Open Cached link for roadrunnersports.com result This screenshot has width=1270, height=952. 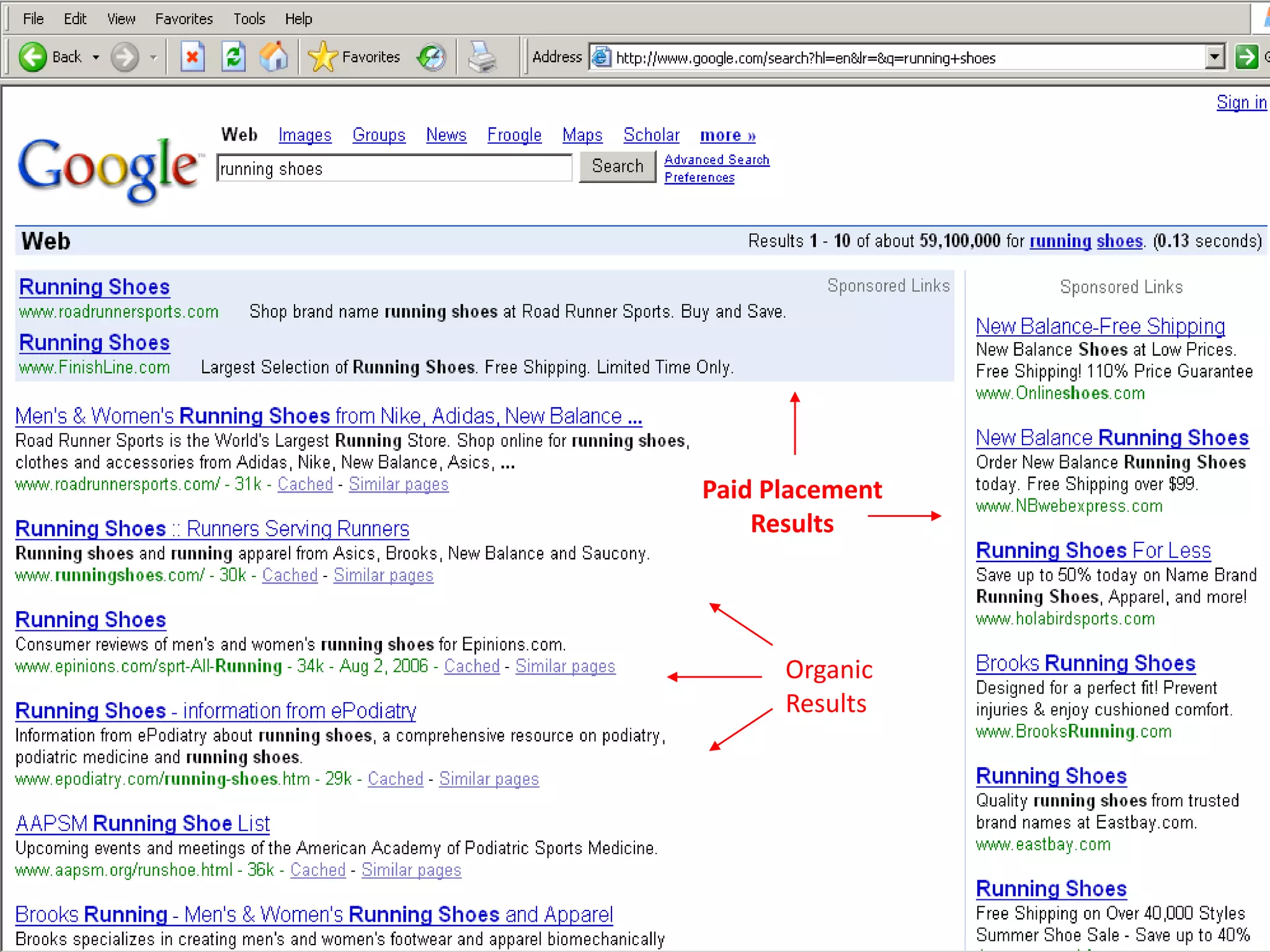pyautogui.click(x=305, y=484)
